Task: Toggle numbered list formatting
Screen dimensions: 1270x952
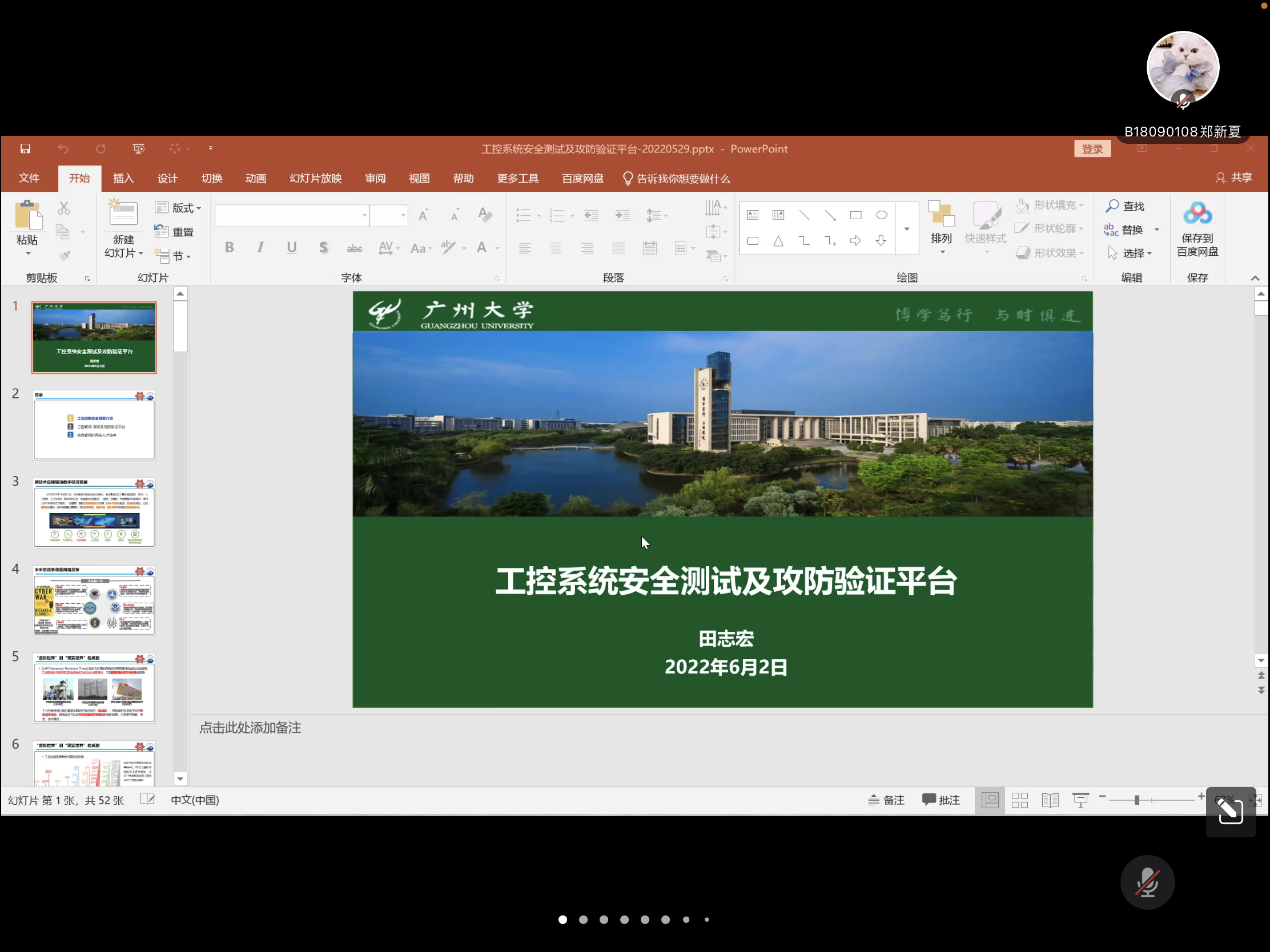Action: coord(557,215)
